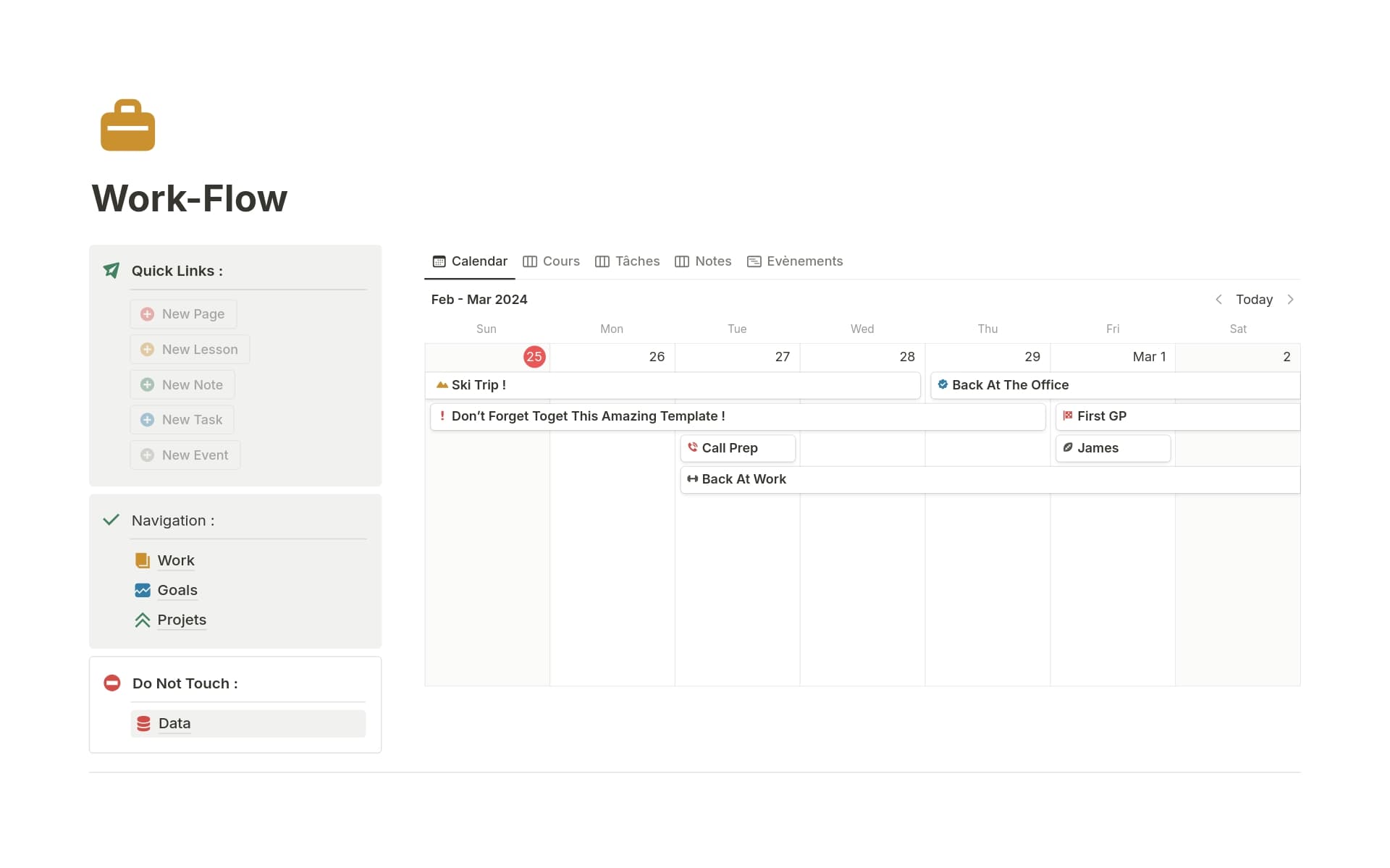Select the paperclip icon on the James event
This screenshot has width=1390, height=868.
click(x=1069, y=448)
